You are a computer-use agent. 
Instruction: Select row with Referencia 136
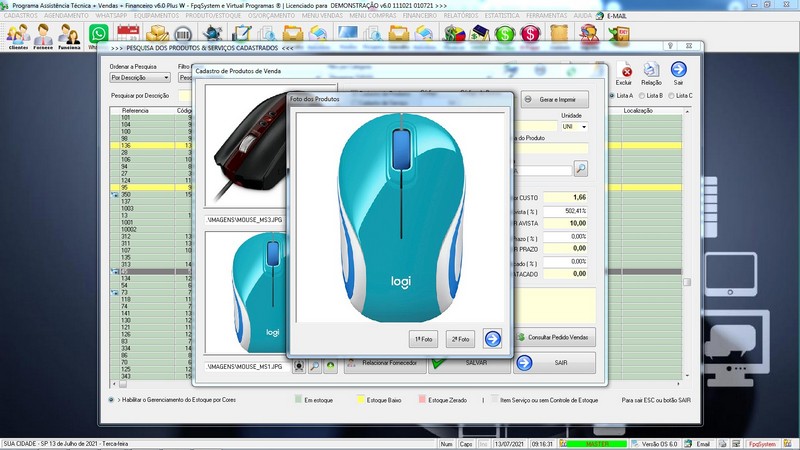(151, 145)
